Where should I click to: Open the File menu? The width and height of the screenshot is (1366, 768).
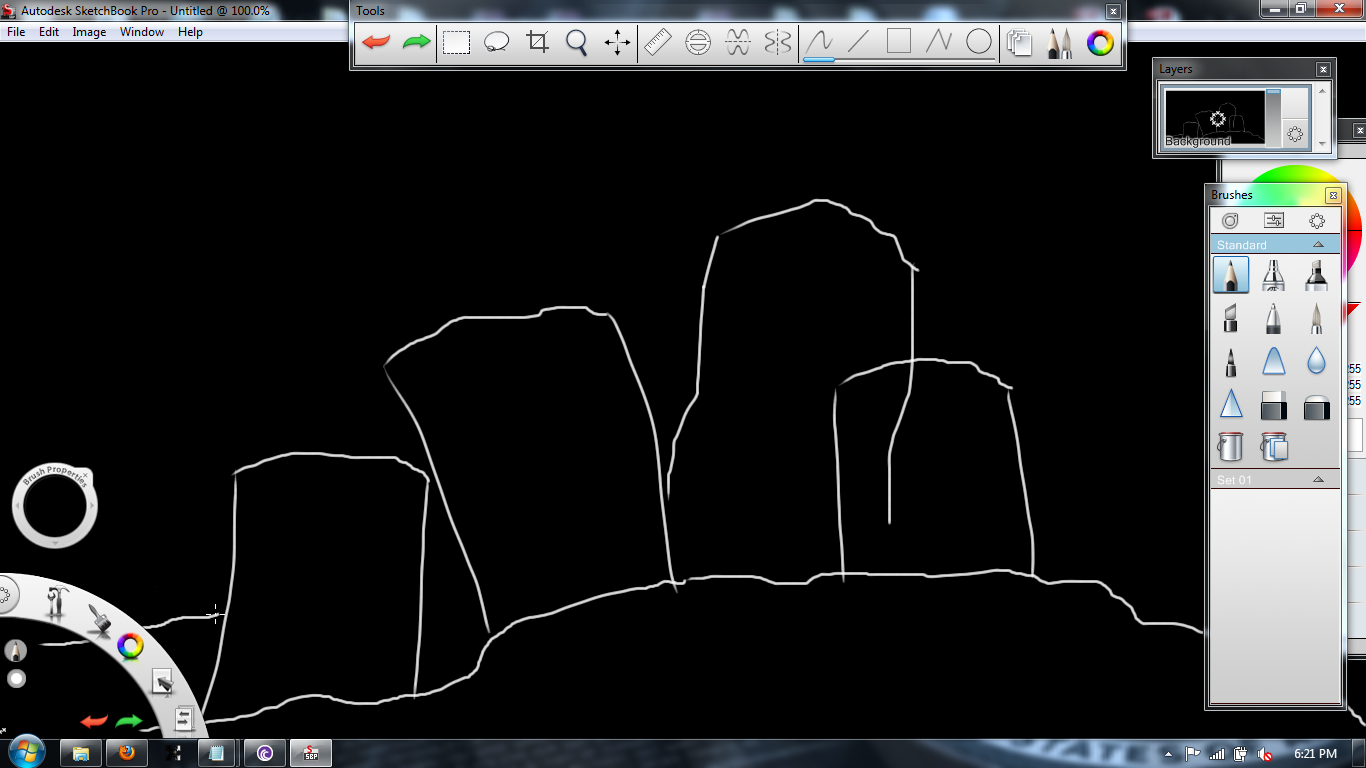[16, 32]
